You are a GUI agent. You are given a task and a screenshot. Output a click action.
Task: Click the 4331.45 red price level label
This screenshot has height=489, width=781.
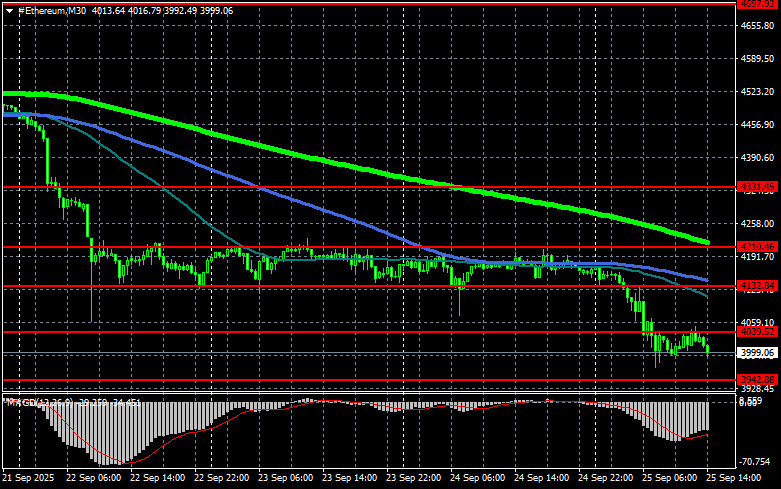coord(757,187)
